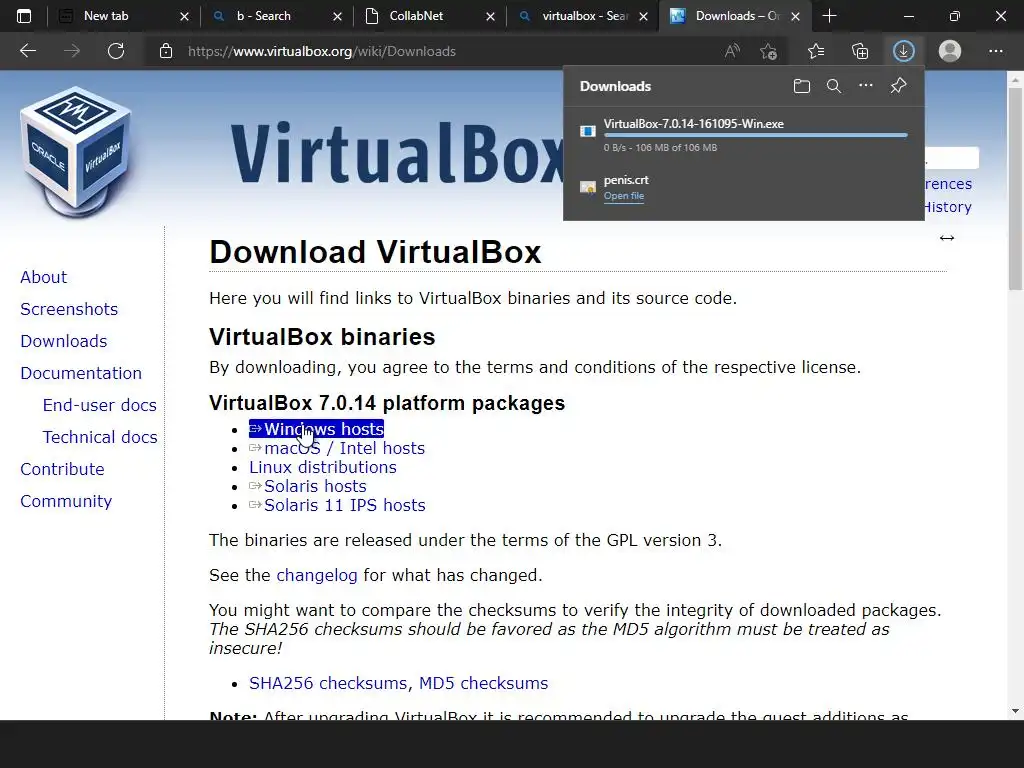Close the virtualbox search tab
The image size is (1024, 768).
pos(643,16)
